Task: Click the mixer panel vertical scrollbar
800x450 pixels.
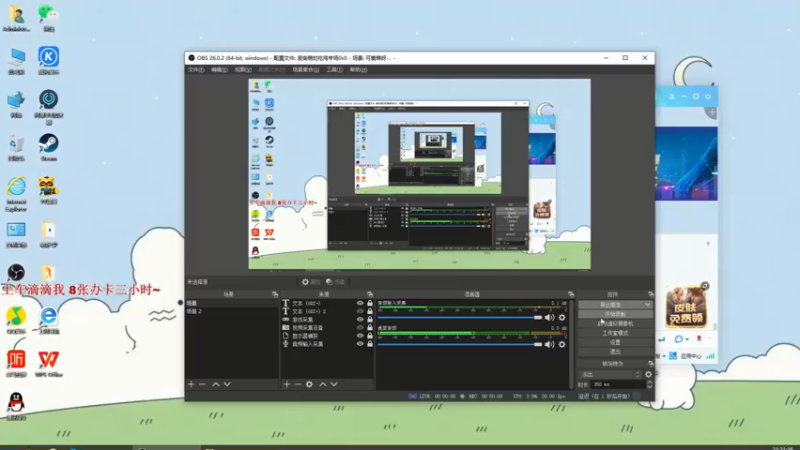Action: point(571,344)
